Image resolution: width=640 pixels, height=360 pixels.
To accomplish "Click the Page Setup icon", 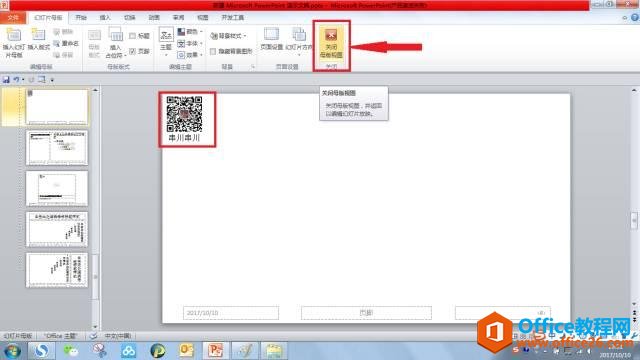I will [x=271, y=35].
